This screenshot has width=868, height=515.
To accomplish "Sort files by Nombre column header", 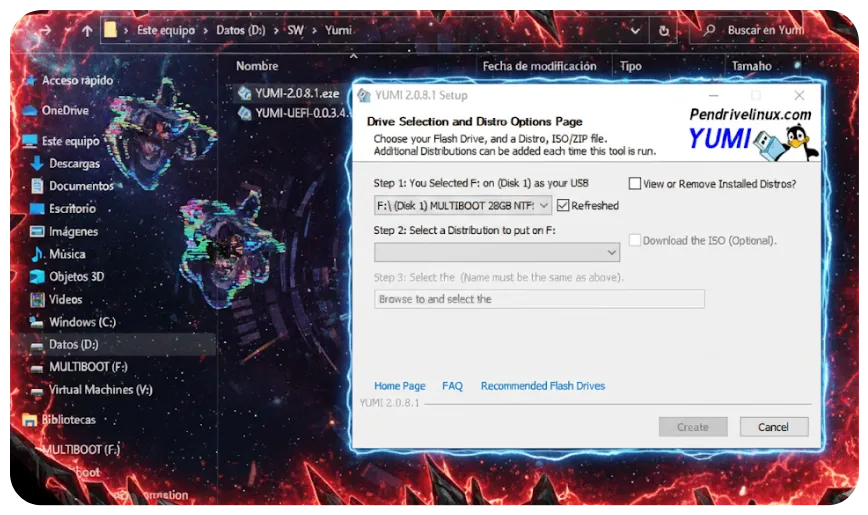I will 257,66.
